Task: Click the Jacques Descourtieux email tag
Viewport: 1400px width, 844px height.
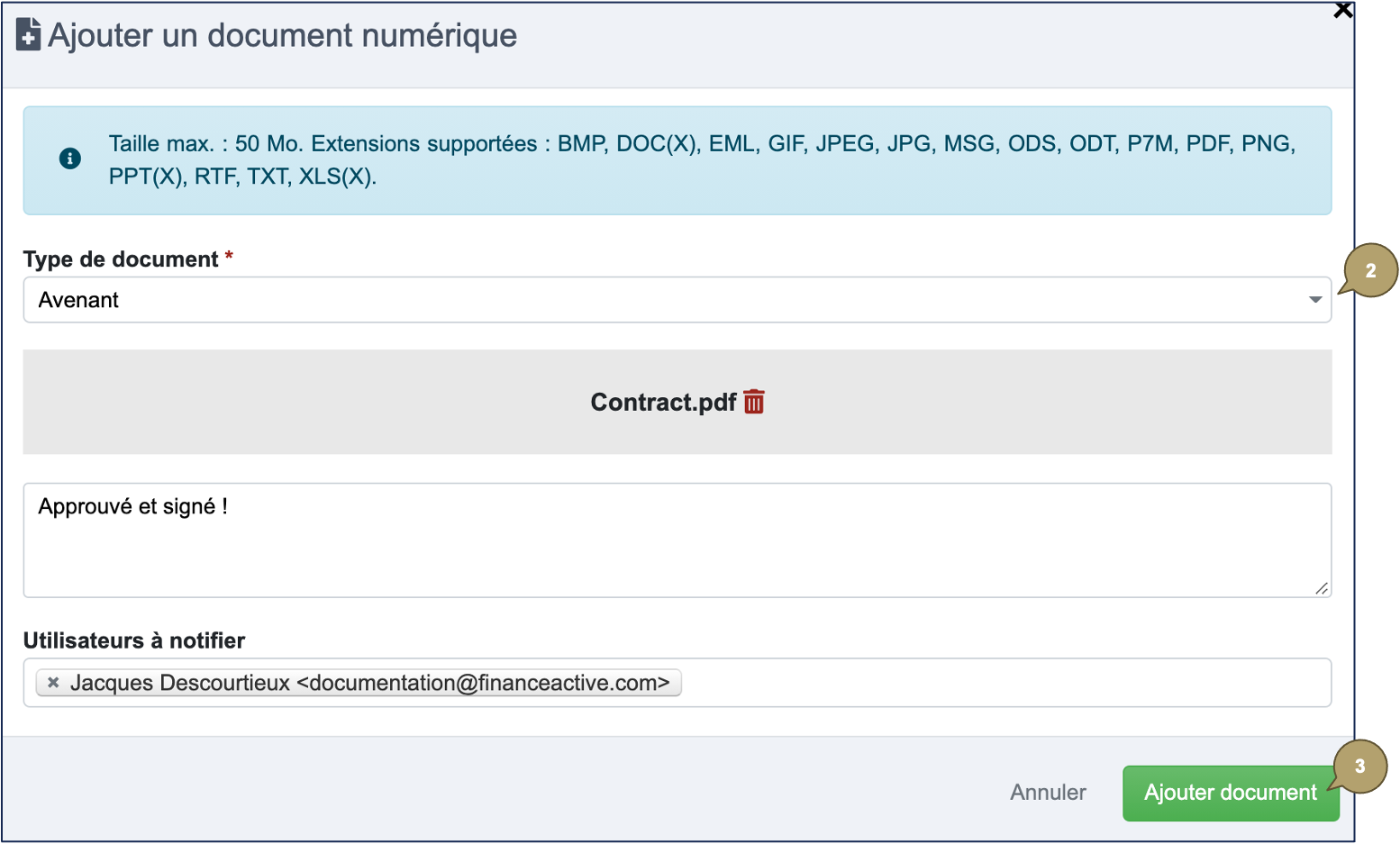Action: (369, 683)
